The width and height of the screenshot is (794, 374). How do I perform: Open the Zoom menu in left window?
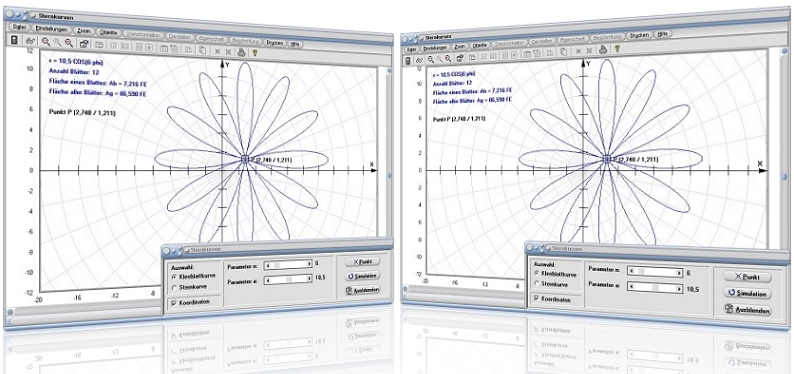(83, 31)
